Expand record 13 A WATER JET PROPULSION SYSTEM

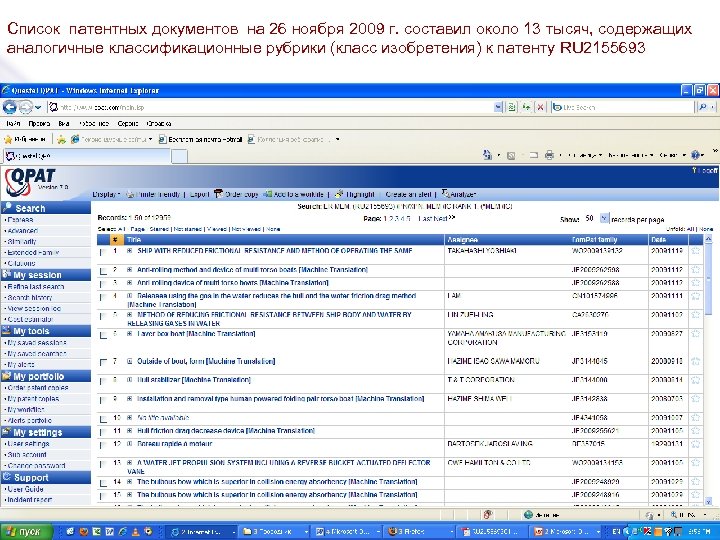point(129,463)
